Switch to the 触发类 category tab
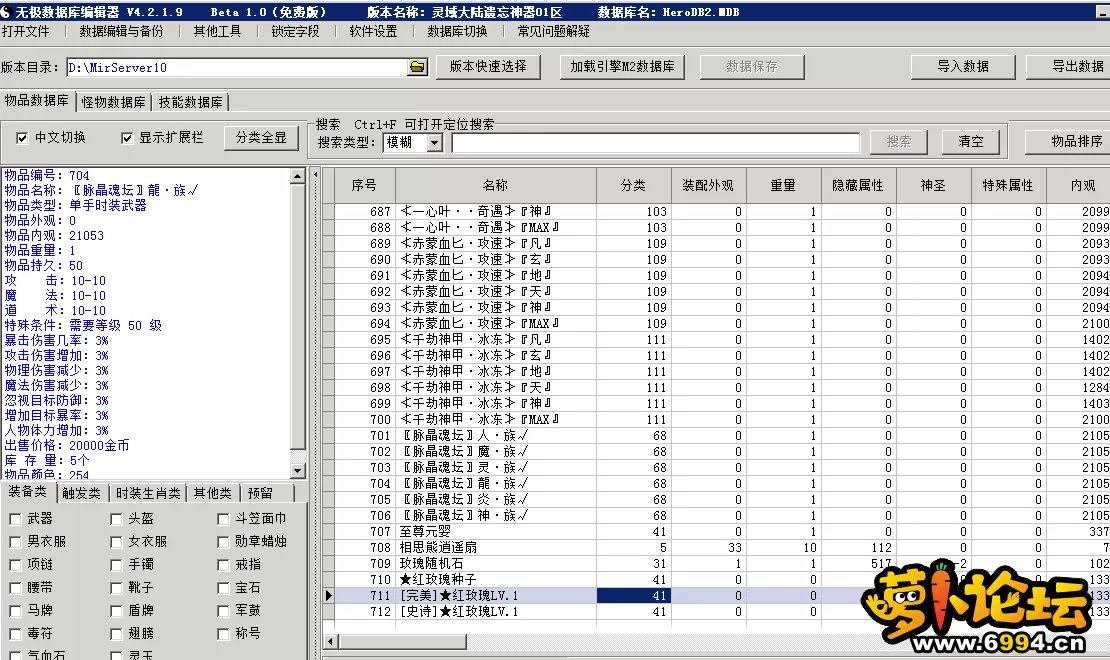 click(x=81, y=494)
